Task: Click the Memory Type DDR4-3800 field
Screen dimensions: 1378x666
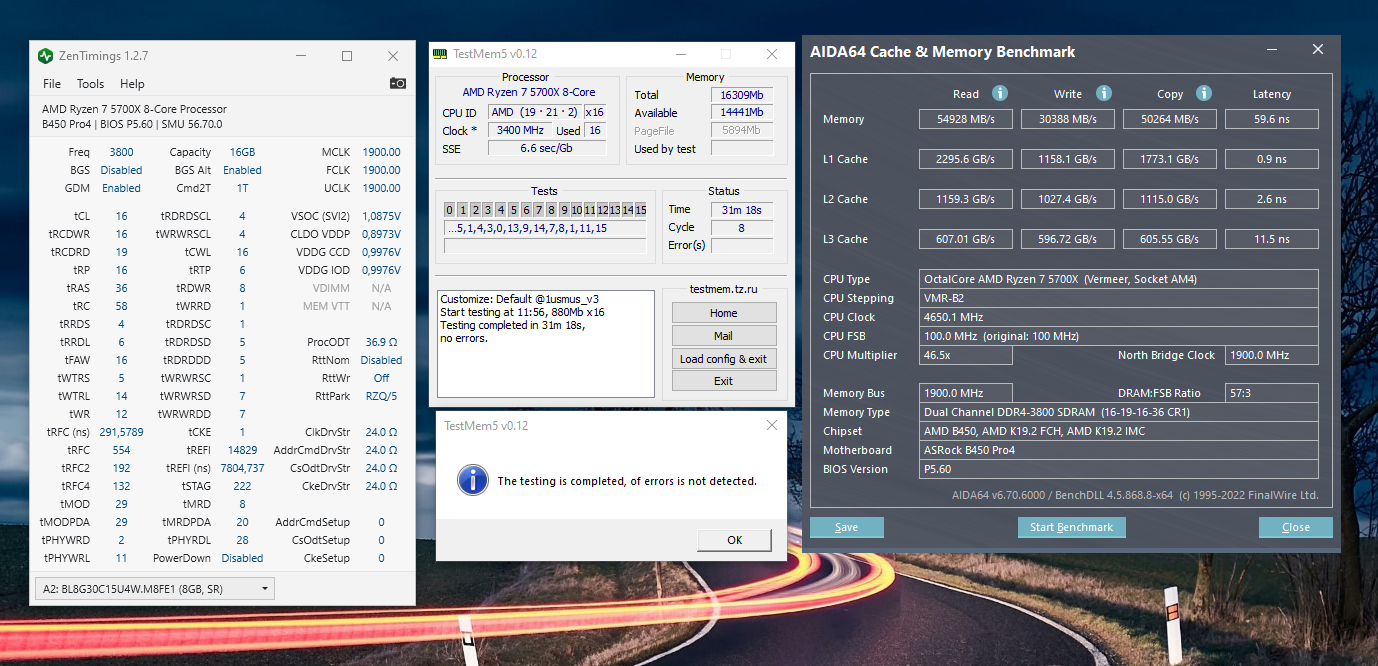Action: click(1118, 412)
